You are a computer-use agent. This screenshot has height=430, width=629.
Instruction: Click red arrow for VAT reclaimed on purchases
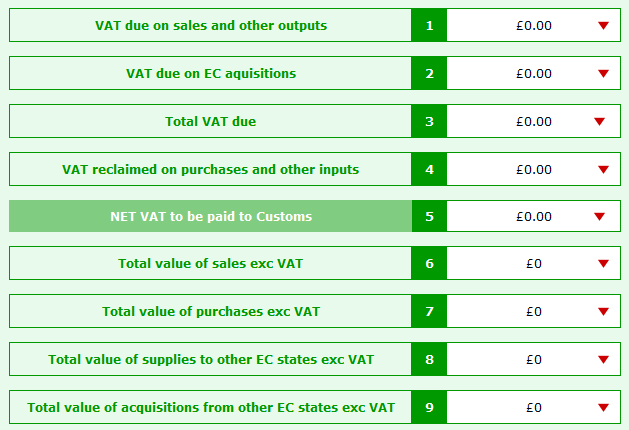click(x=603, y=169)
